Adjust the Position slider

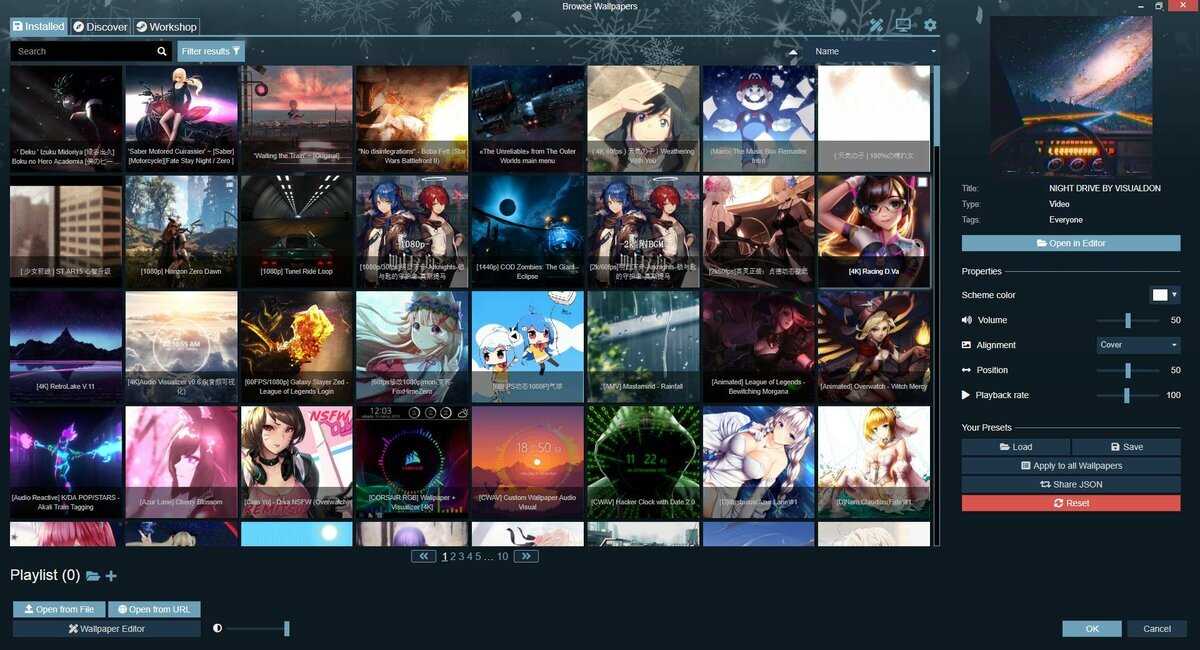click(1128, 370)
